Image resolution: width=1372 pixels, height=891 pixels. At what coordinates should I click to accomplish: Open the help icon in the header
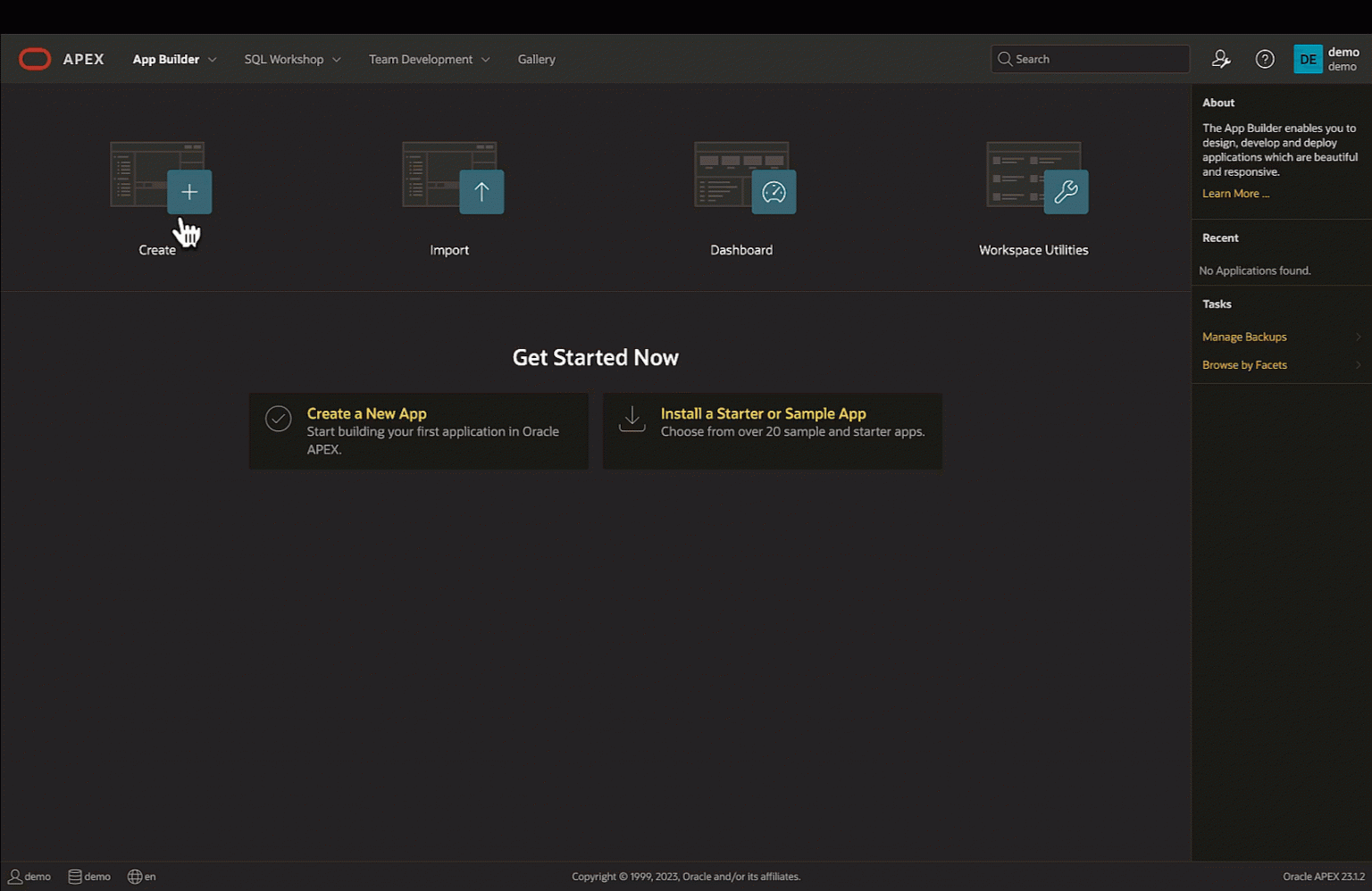point(1265,58)
